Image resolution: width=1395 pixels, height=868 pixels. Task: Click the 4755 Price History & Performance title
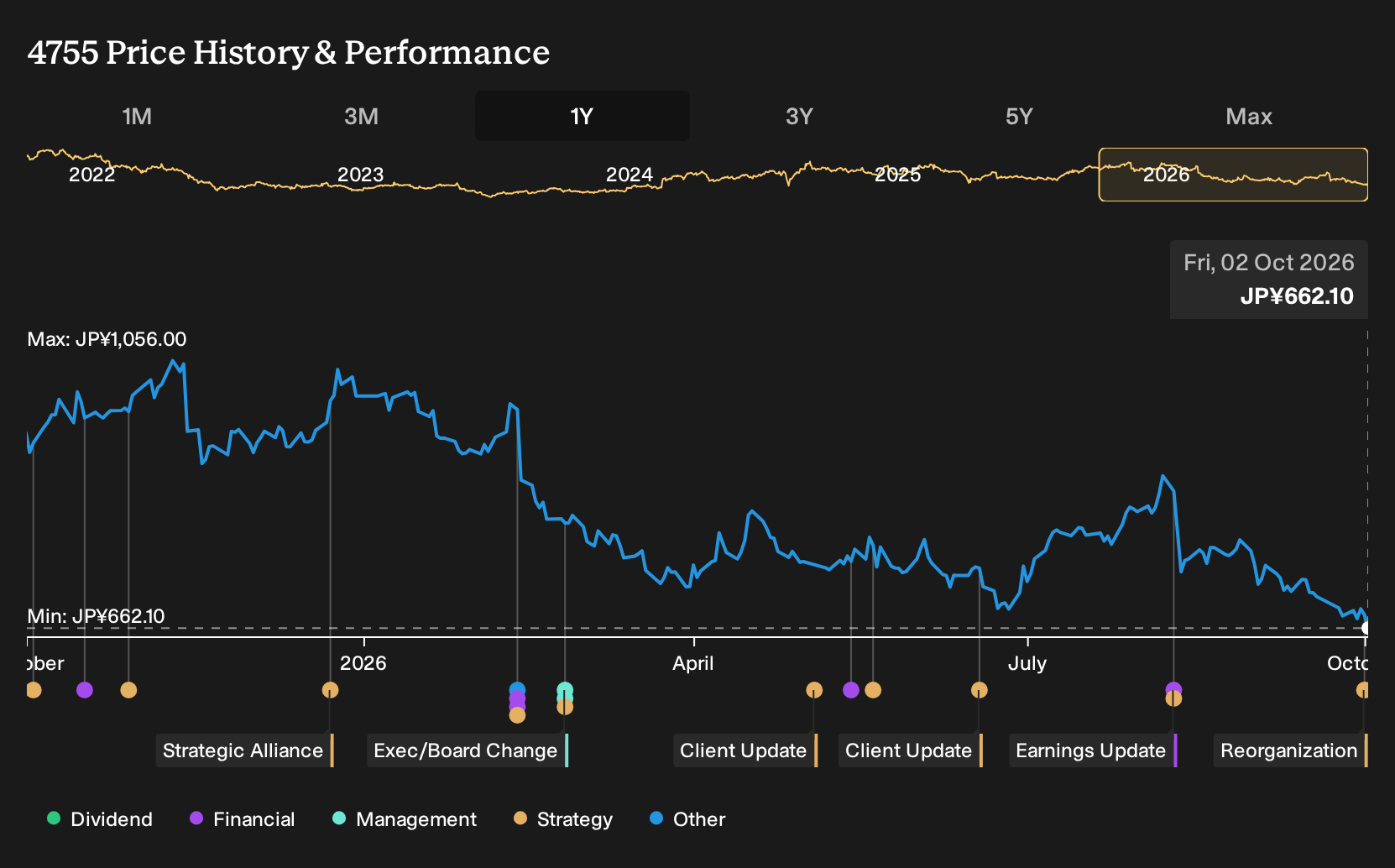289,52
